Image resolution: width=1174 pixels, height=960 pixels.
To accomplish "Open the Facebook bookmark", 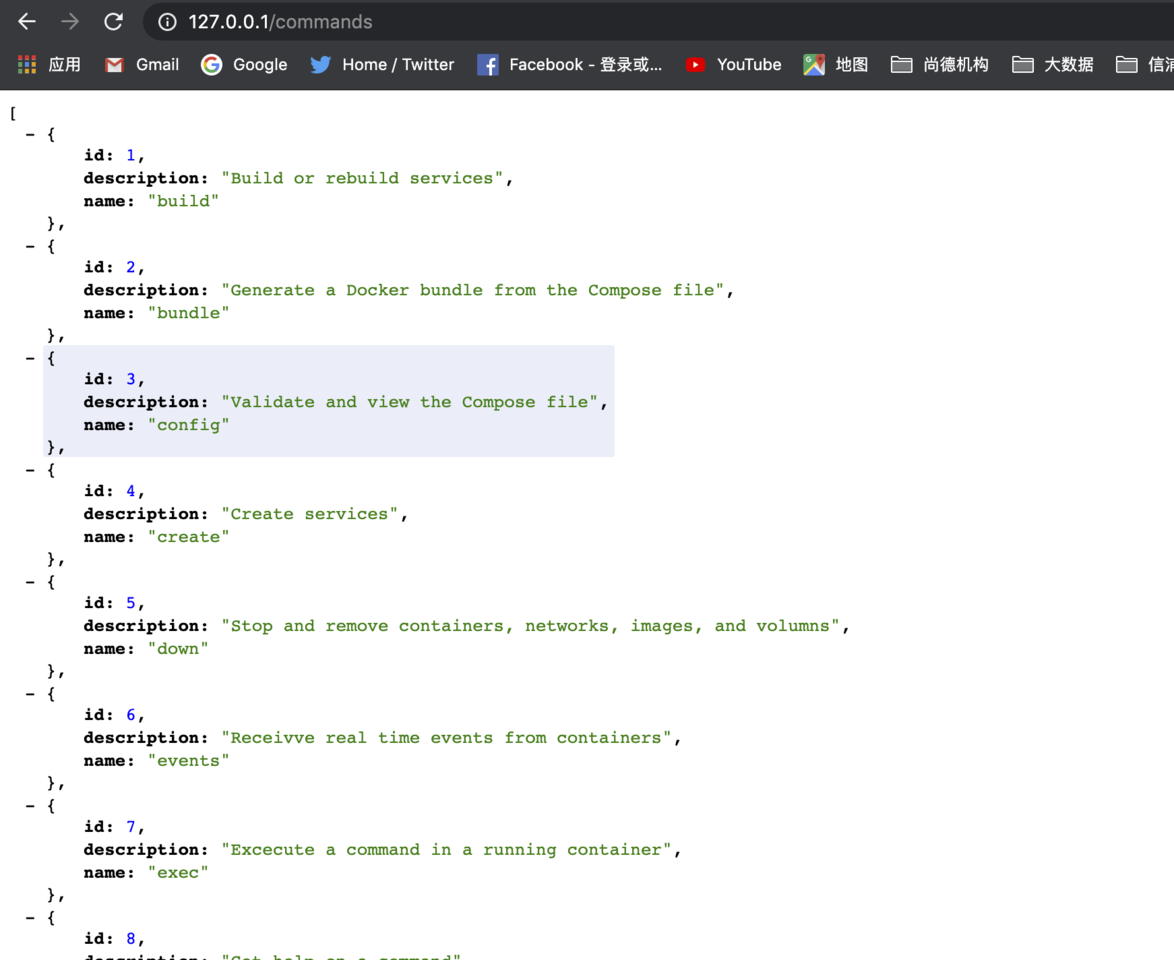I will tap(570, 64).
